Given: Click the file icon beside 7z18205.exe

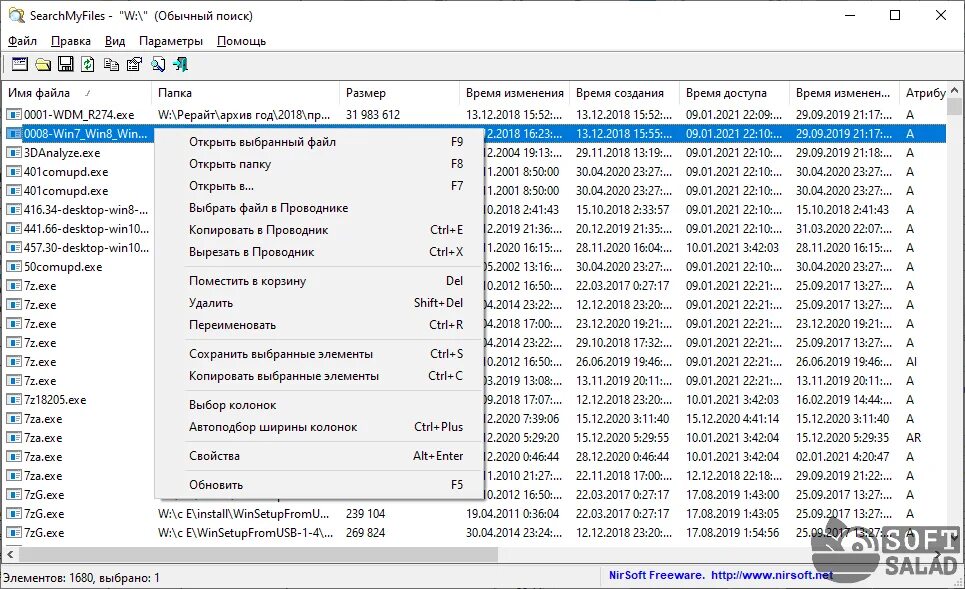Looking at the screenshot, I should [x=14, y=400].
